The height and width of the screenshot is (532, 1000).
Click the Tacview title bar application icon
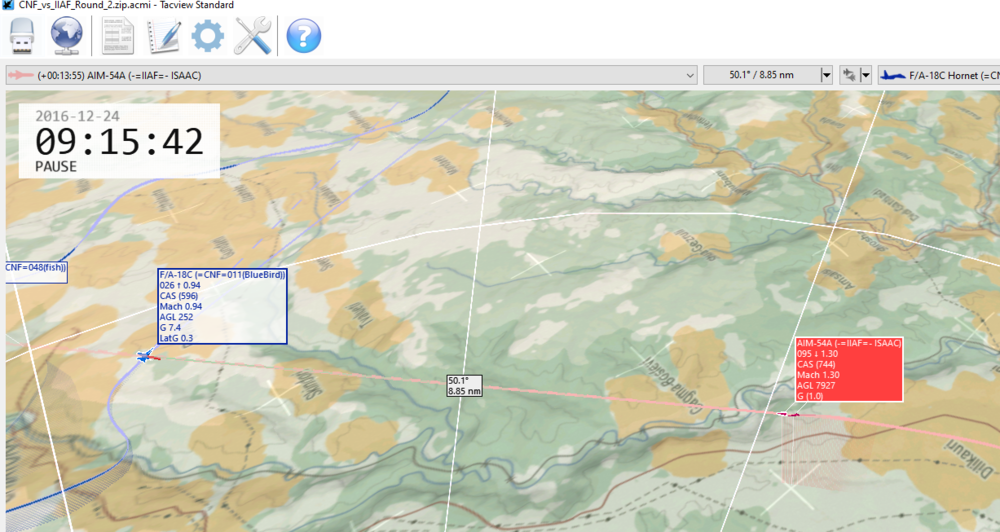8,5
